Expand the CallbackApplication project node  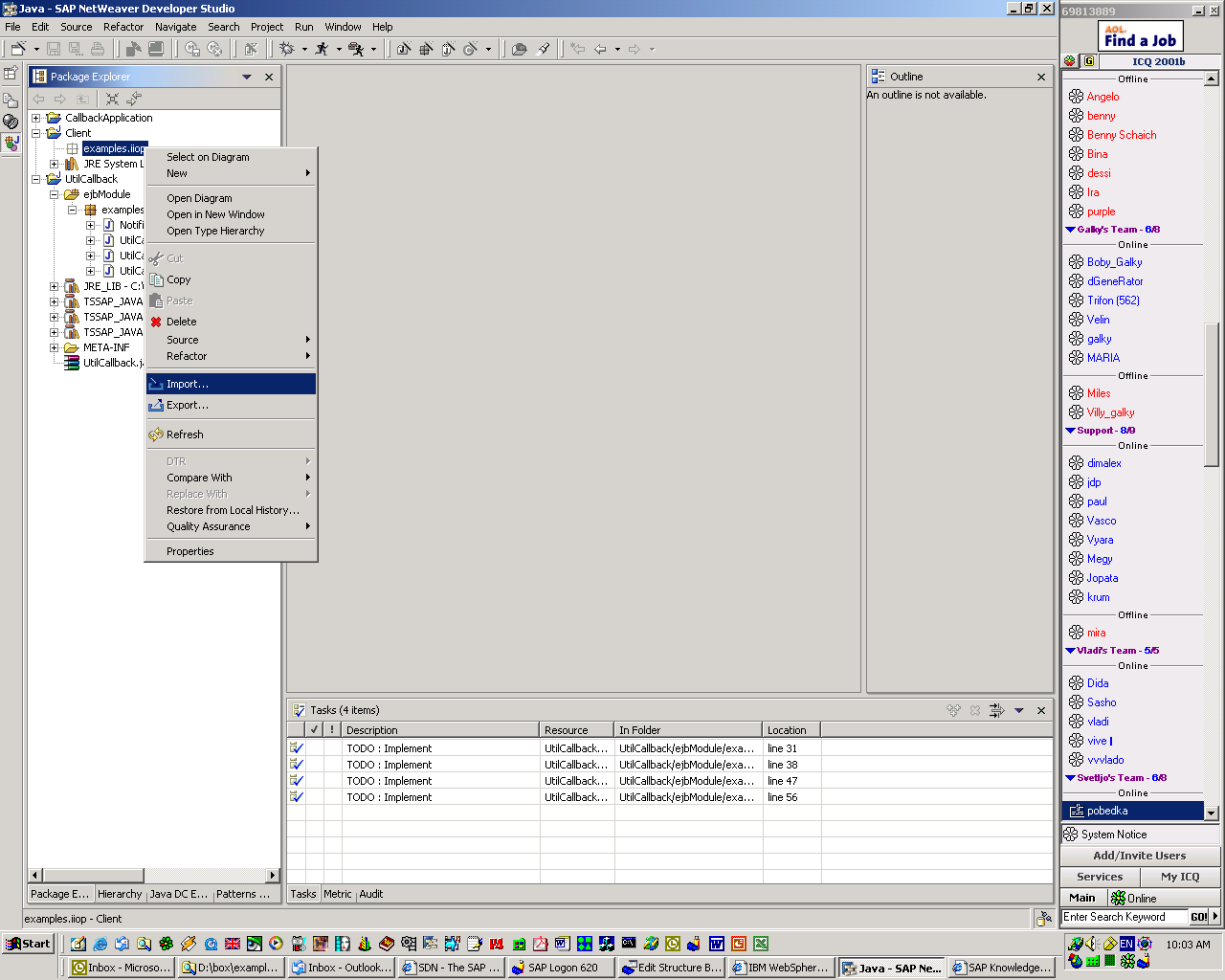click(x=36, y=118)
